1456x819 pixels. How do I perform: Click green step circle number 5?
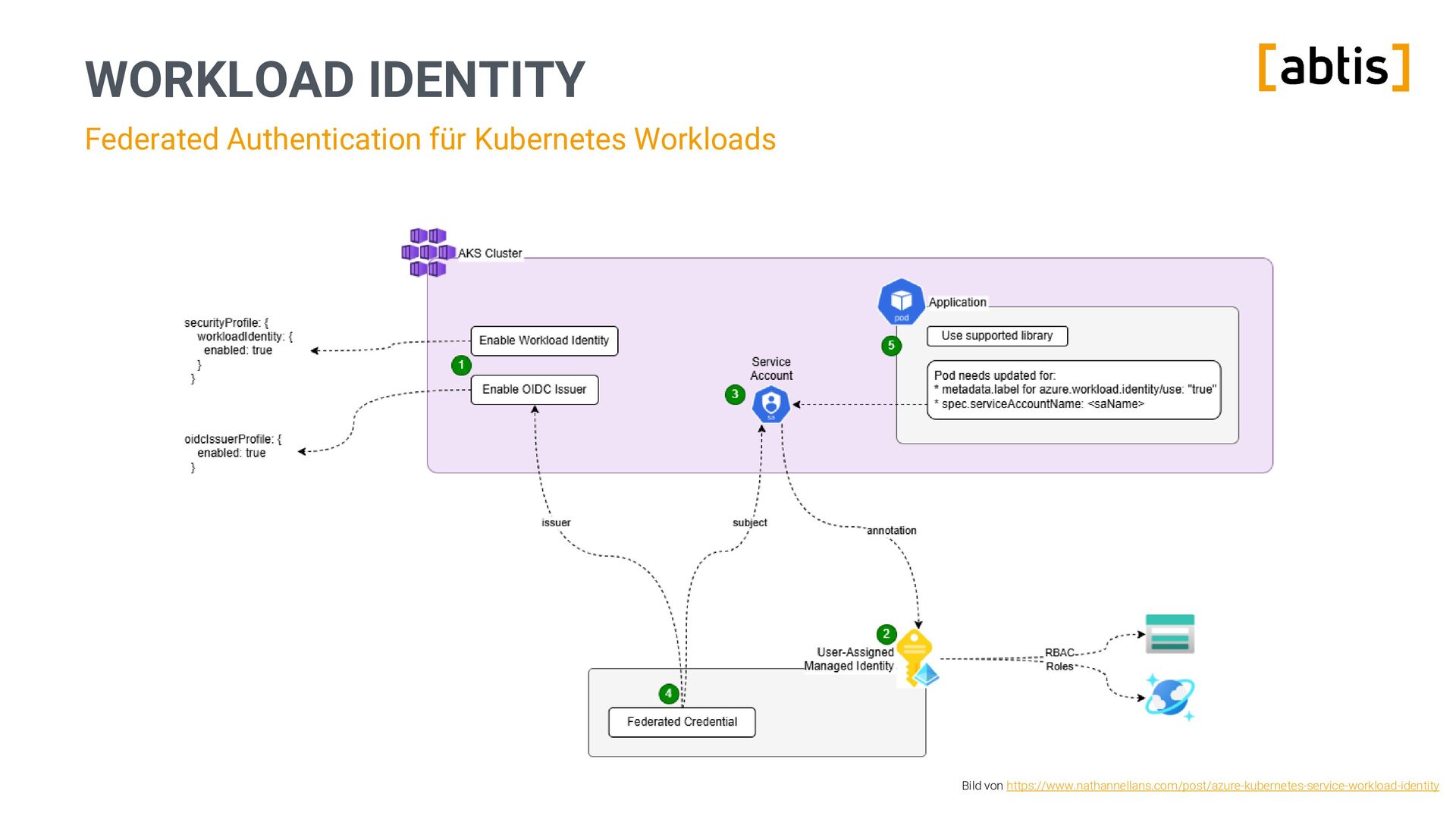pyautogui.click(x=891, y=346)
